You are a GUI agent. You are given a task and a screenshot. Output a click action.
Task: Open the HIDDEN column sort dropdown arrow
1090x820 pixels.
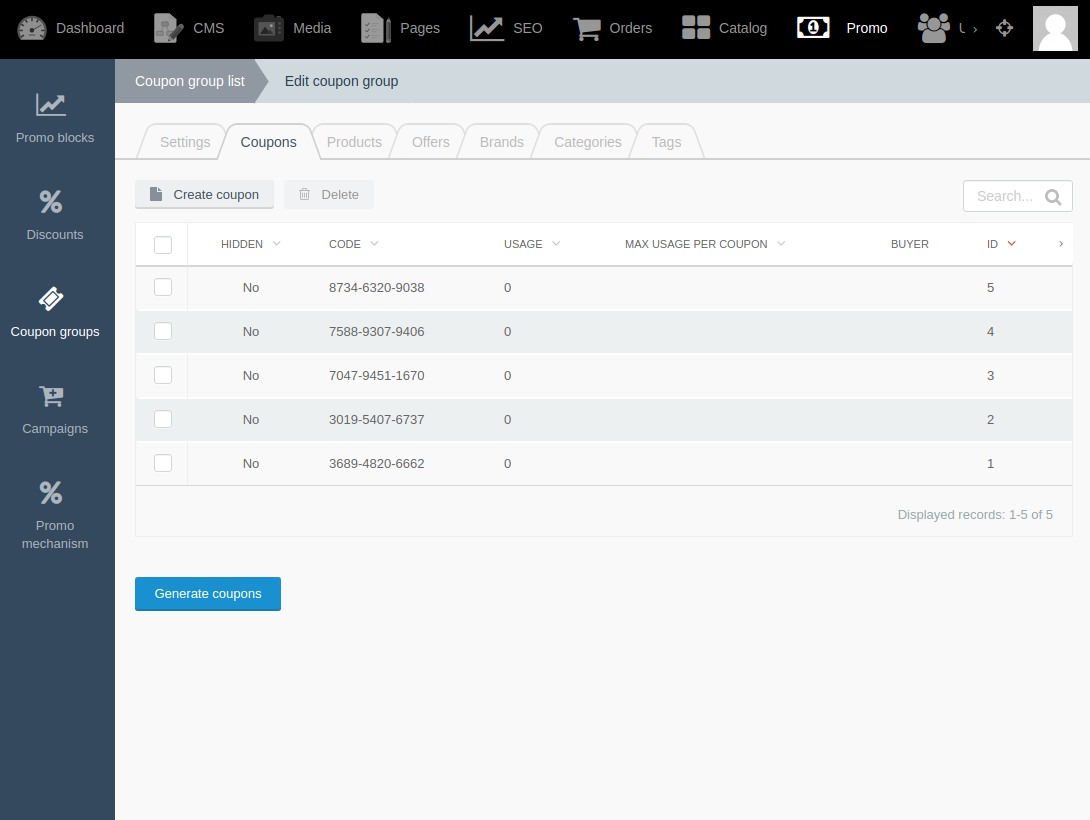(x=277, y=243)
